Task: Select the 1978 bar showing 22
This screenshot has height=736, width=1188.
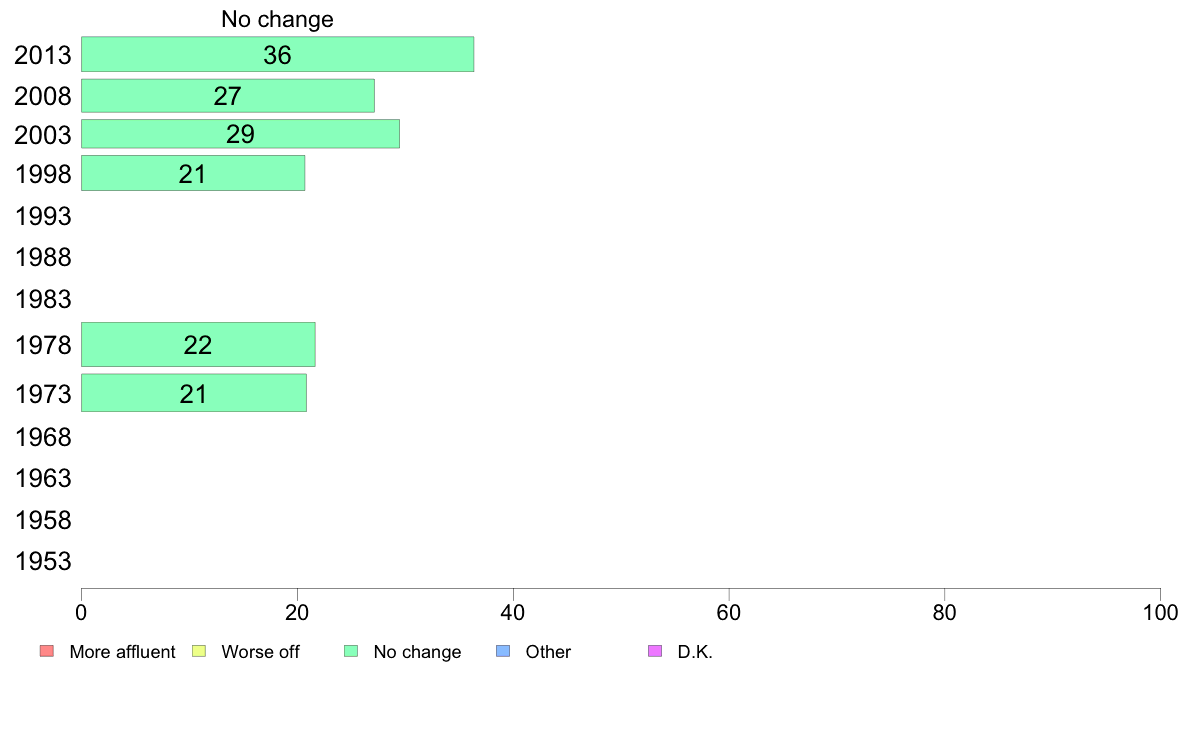Action: (x=198, y=345)
